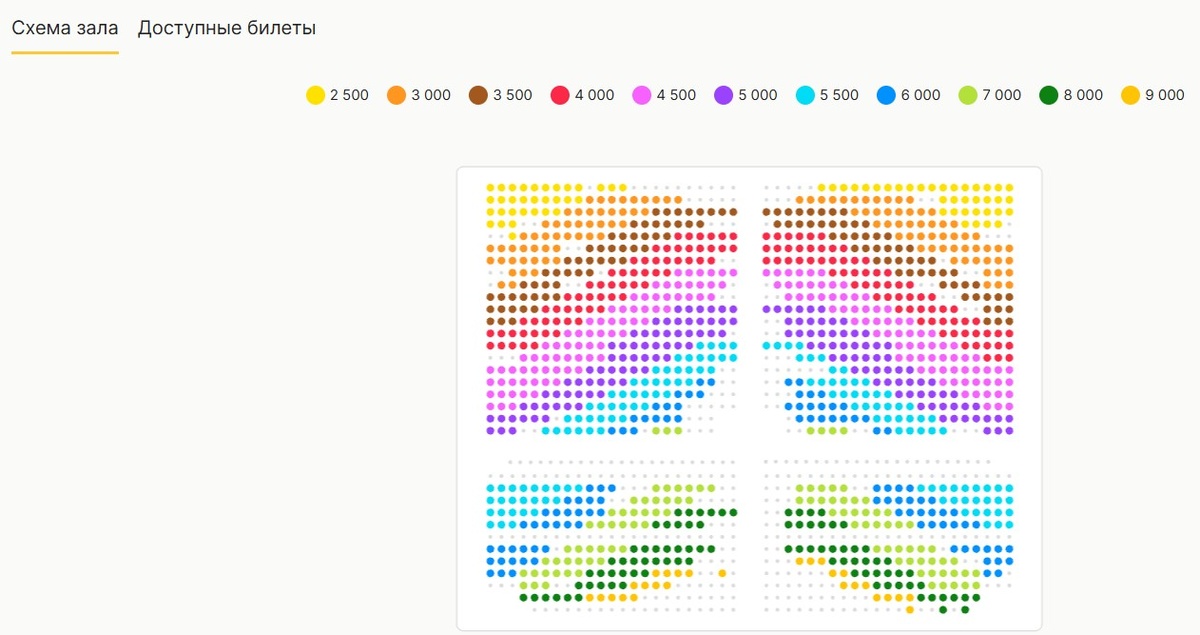Click the light green 7 000 legend dot
This screenshot has width=1200, height=635.
[x=968, y=95]
